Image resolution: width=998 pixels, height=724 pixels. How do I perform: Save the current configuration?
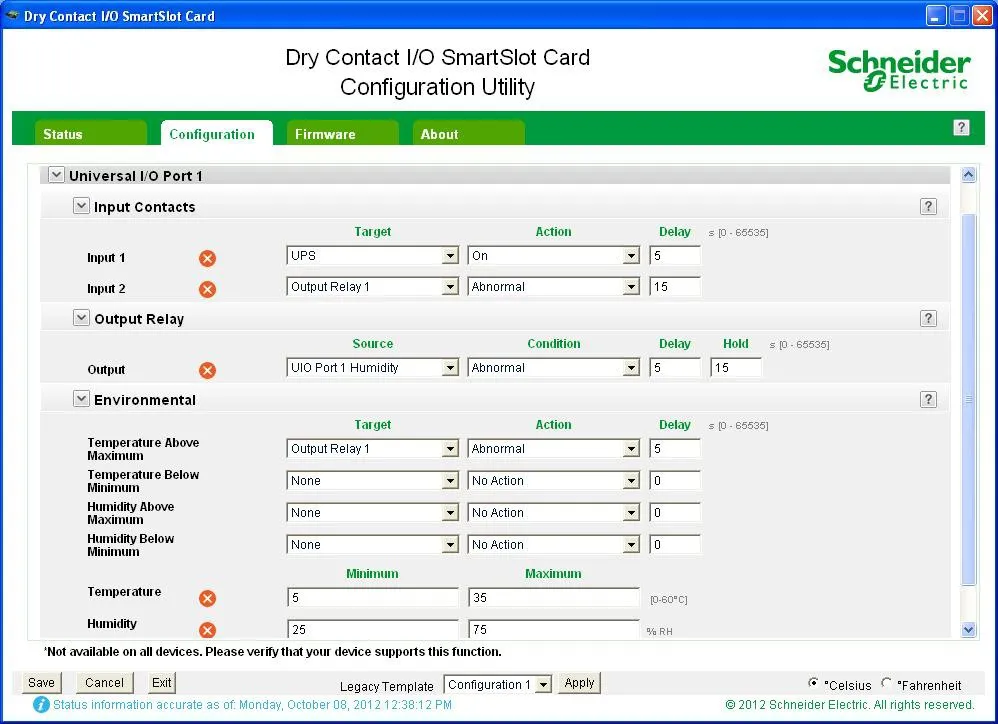(40, 682)
